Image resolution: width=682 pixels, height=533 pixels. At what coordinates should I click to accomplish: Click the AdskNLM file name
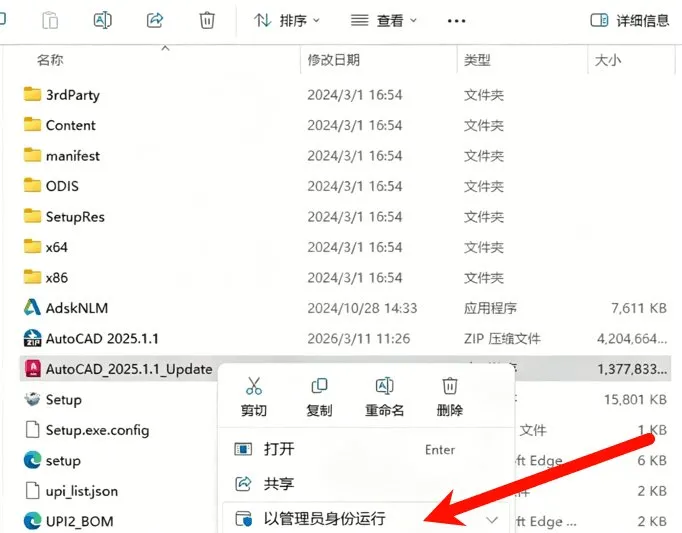coord(77,308)
